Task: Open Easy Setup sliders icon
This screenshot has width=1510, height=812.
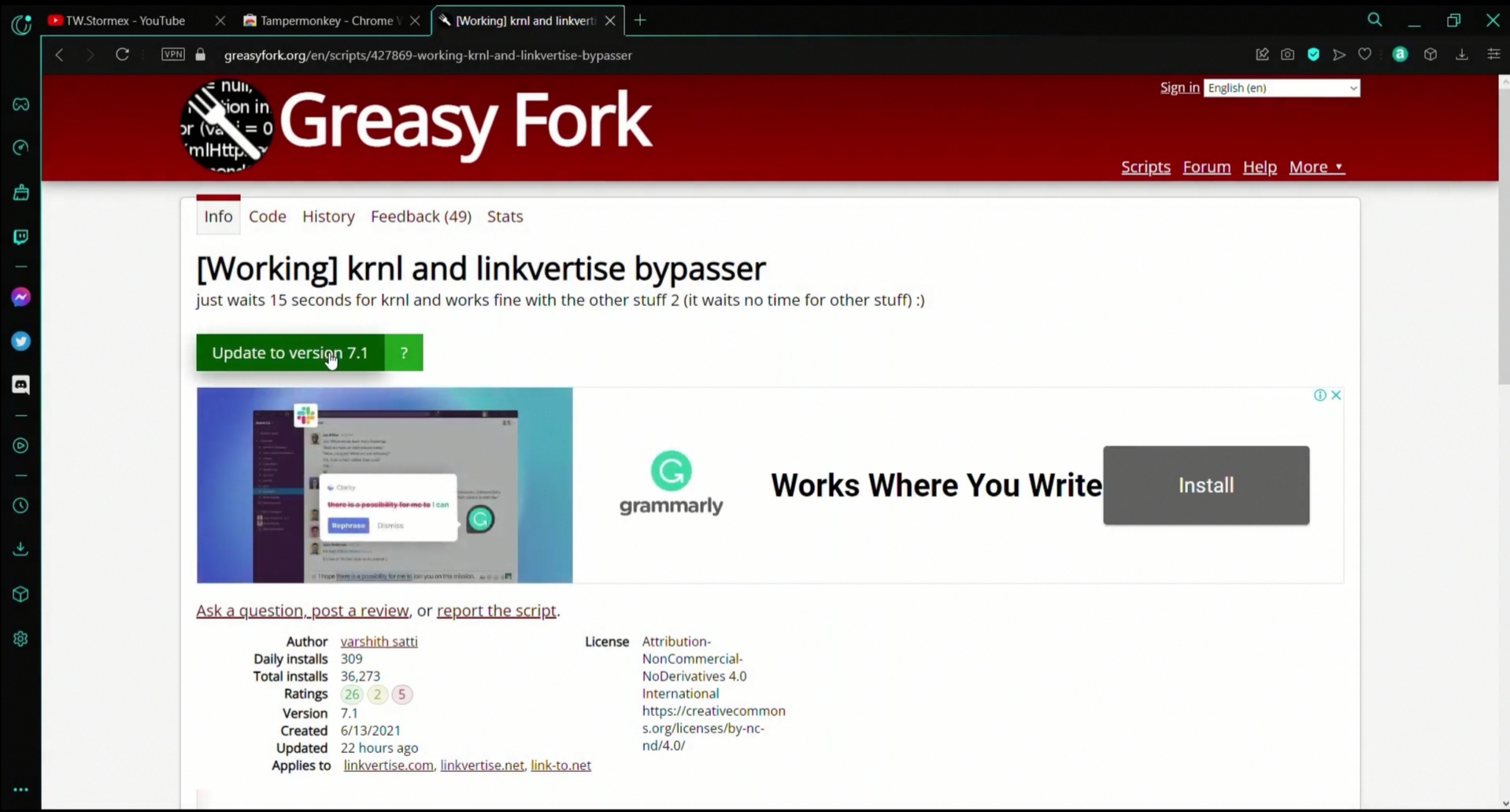Action: coord(1493,54)
